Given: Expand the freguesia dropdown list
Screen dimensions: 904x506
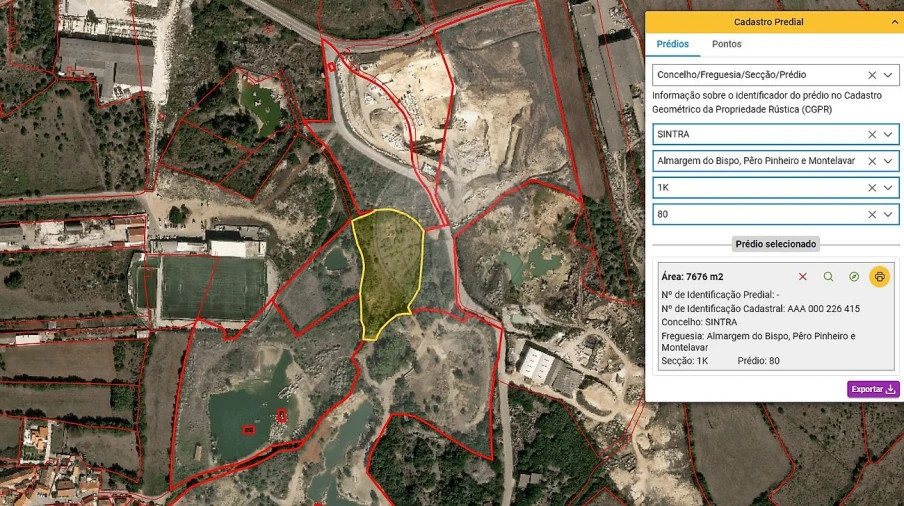Looking at the screenshot, I should (888, 161).
